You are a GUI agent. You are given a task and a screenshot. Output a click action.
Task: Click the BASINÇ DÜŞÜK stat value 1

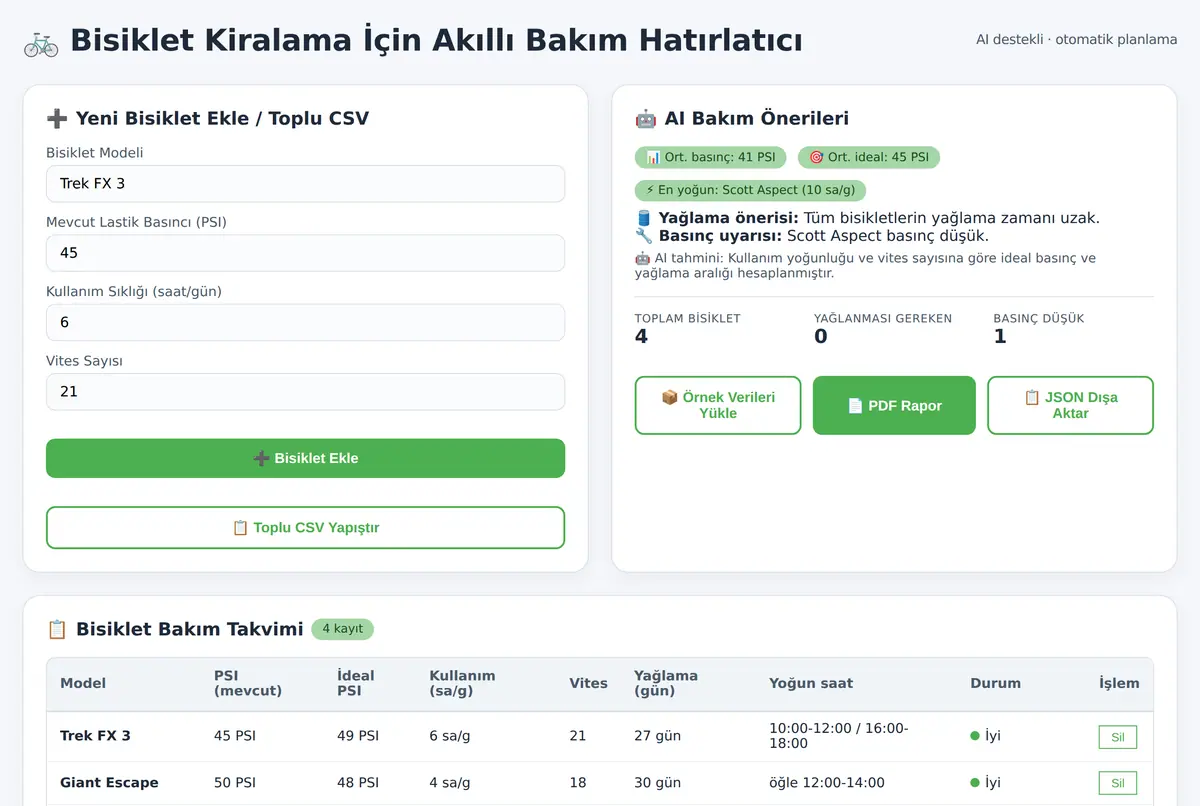tap(1000, 337)
